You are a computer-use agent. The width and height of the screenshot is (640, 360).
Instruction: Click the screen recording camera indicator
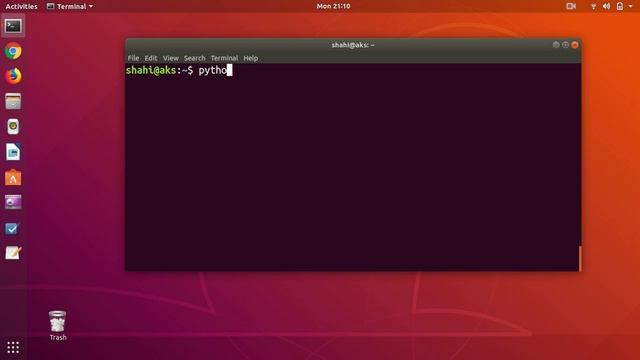tap(571, 6)
